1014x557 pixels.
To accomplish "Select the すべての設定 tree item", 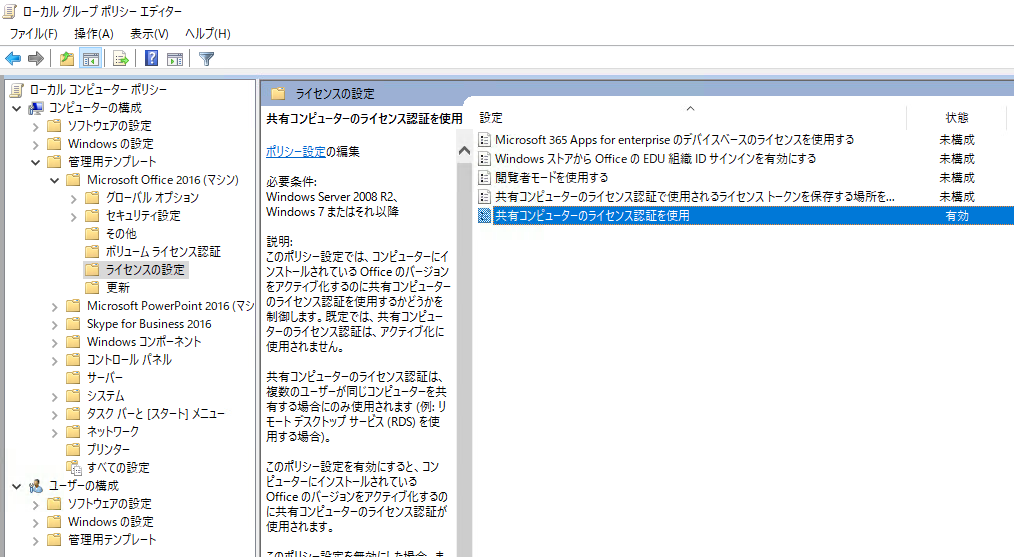I will pyautogui.click(x=118, y=467).
